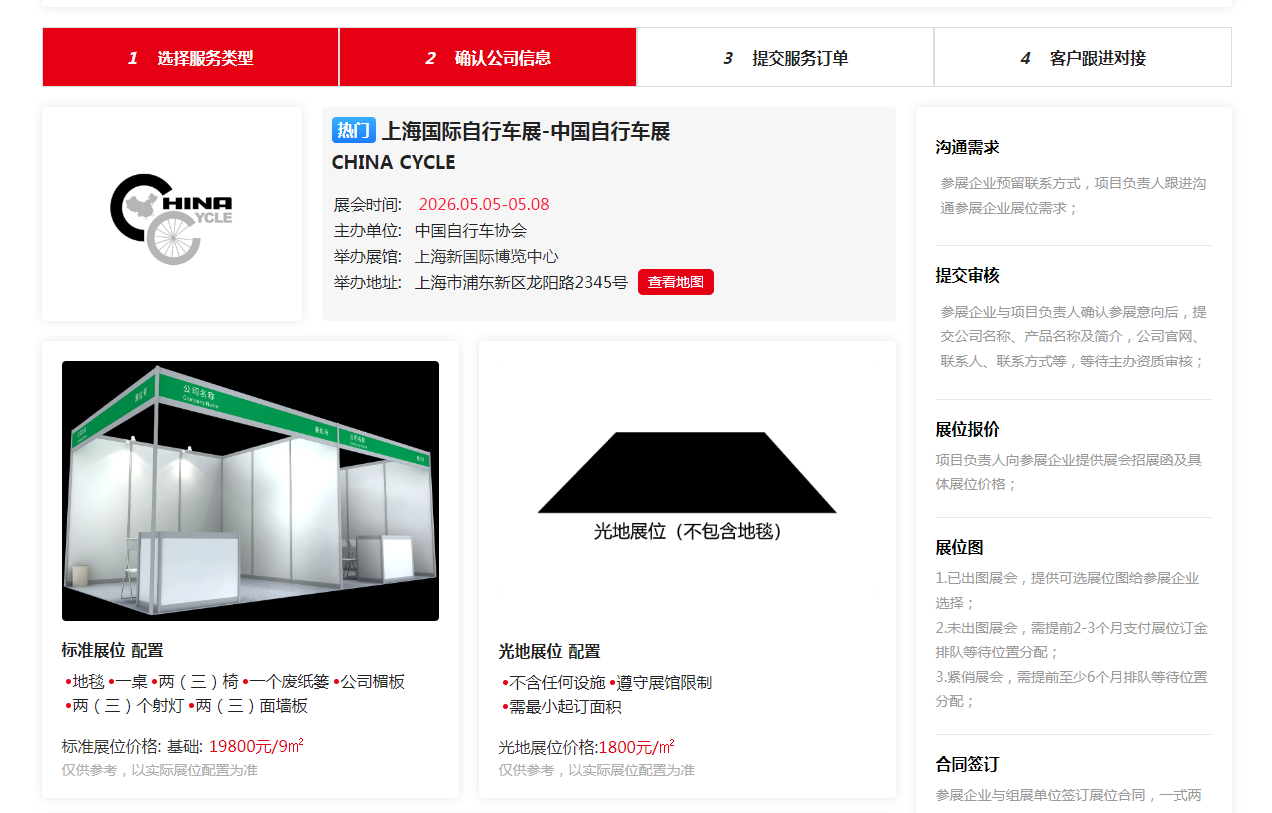The height and width of the screenshot is (813, 1272).
Task: Click the 合同签订 sidebar heading
Action: coord(967,763)
